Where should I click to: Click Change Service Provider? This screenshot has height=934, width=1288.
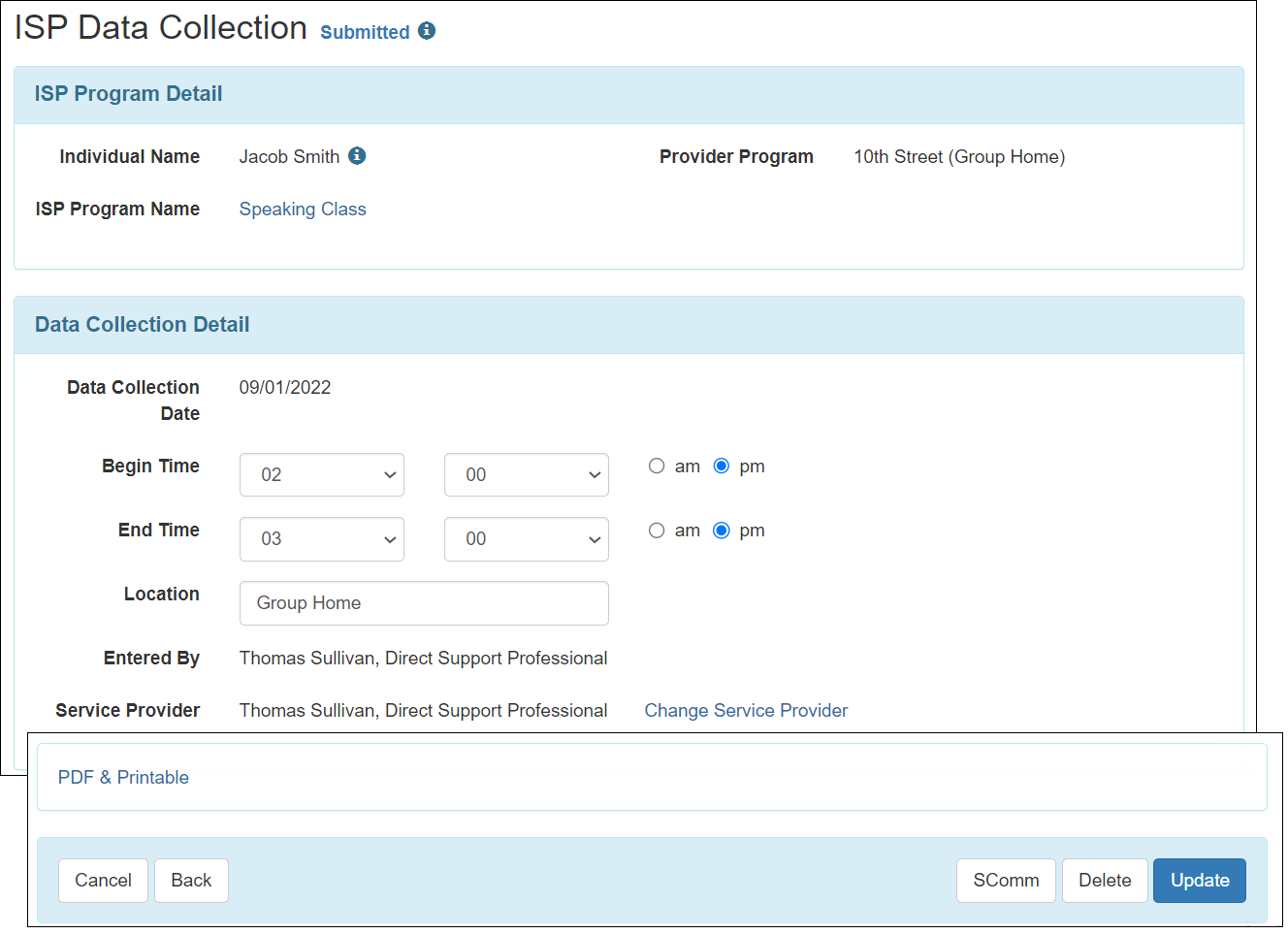746,710
